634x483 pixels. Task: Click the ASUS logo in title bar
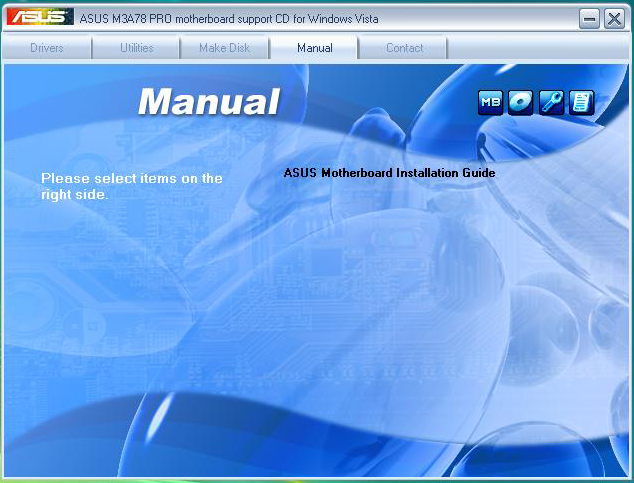pos(40,17)
